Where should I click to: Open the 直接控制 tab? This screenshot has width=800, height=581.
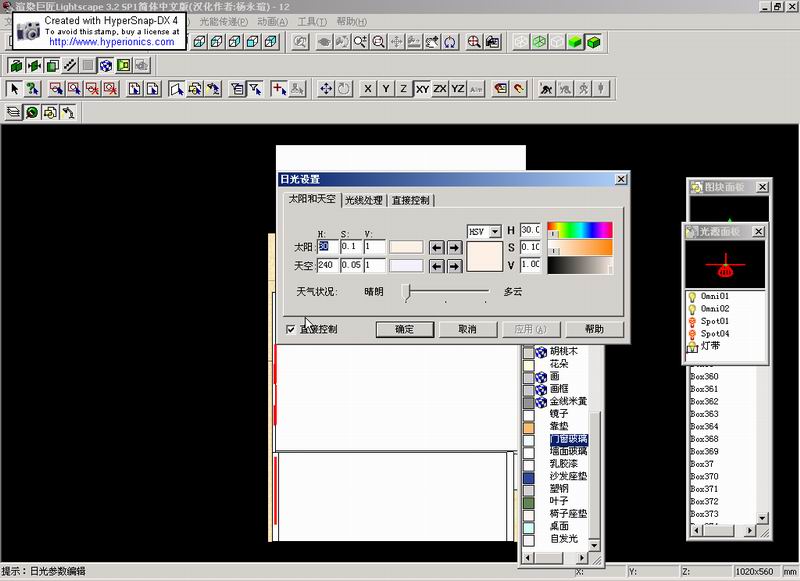pyautogui.click(x=410, y=200)
